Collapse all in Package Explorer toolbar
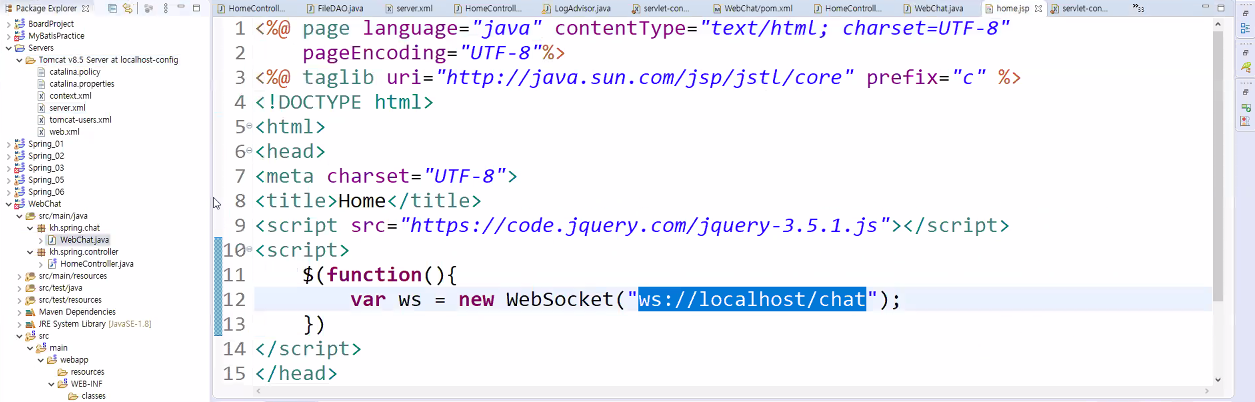Screen dimensions: 1255x402 pyautogui.click(x=112, y=8)
